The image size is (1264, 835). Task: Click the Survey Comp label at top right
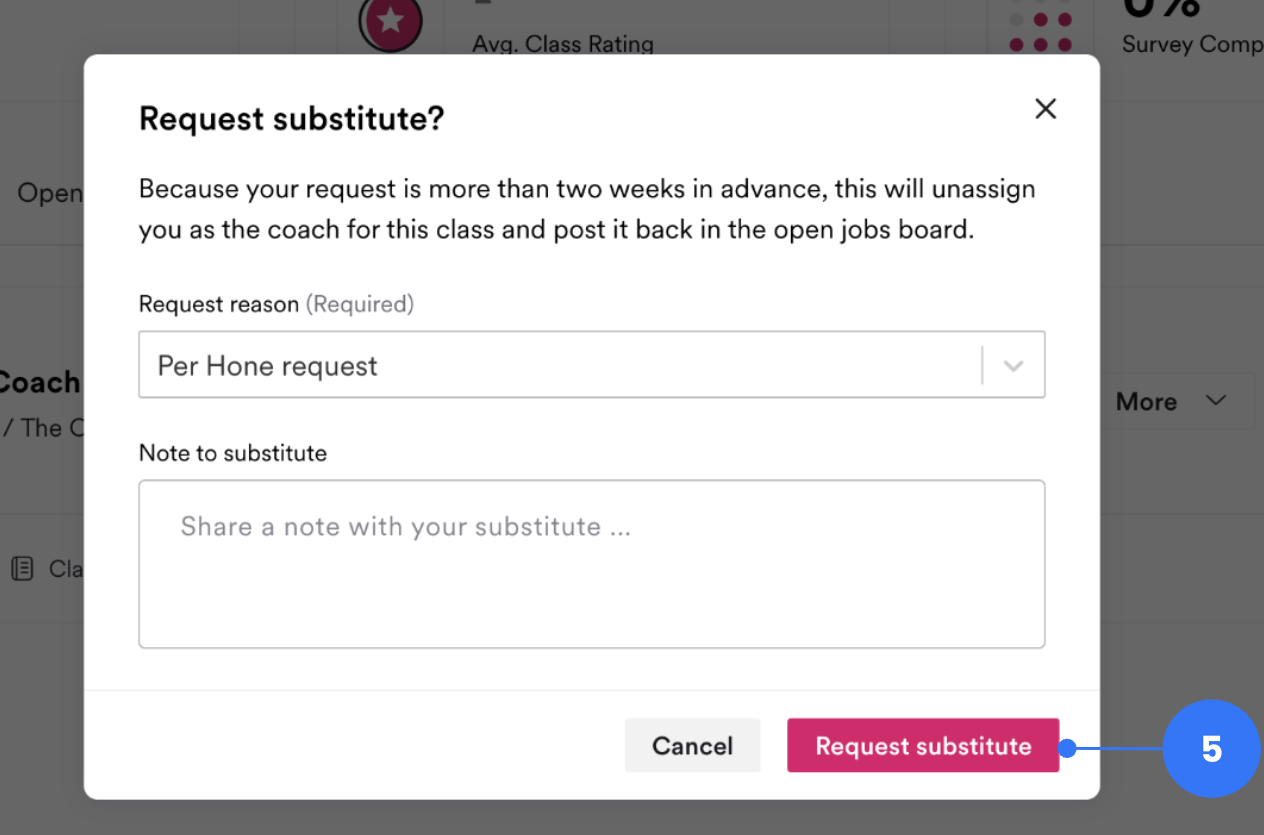point(1193,45)
